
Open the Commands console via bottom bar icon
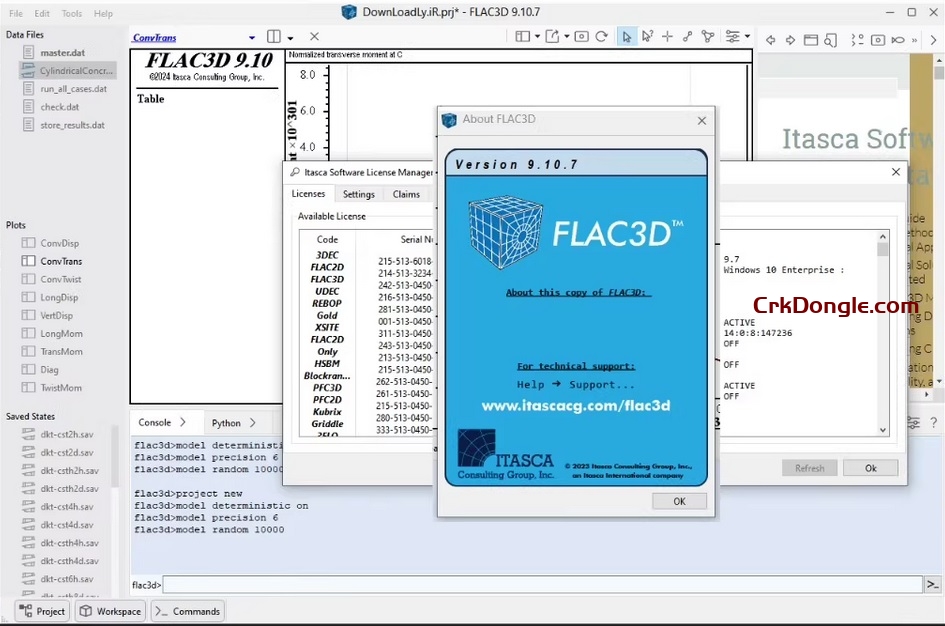pos(187,611)
